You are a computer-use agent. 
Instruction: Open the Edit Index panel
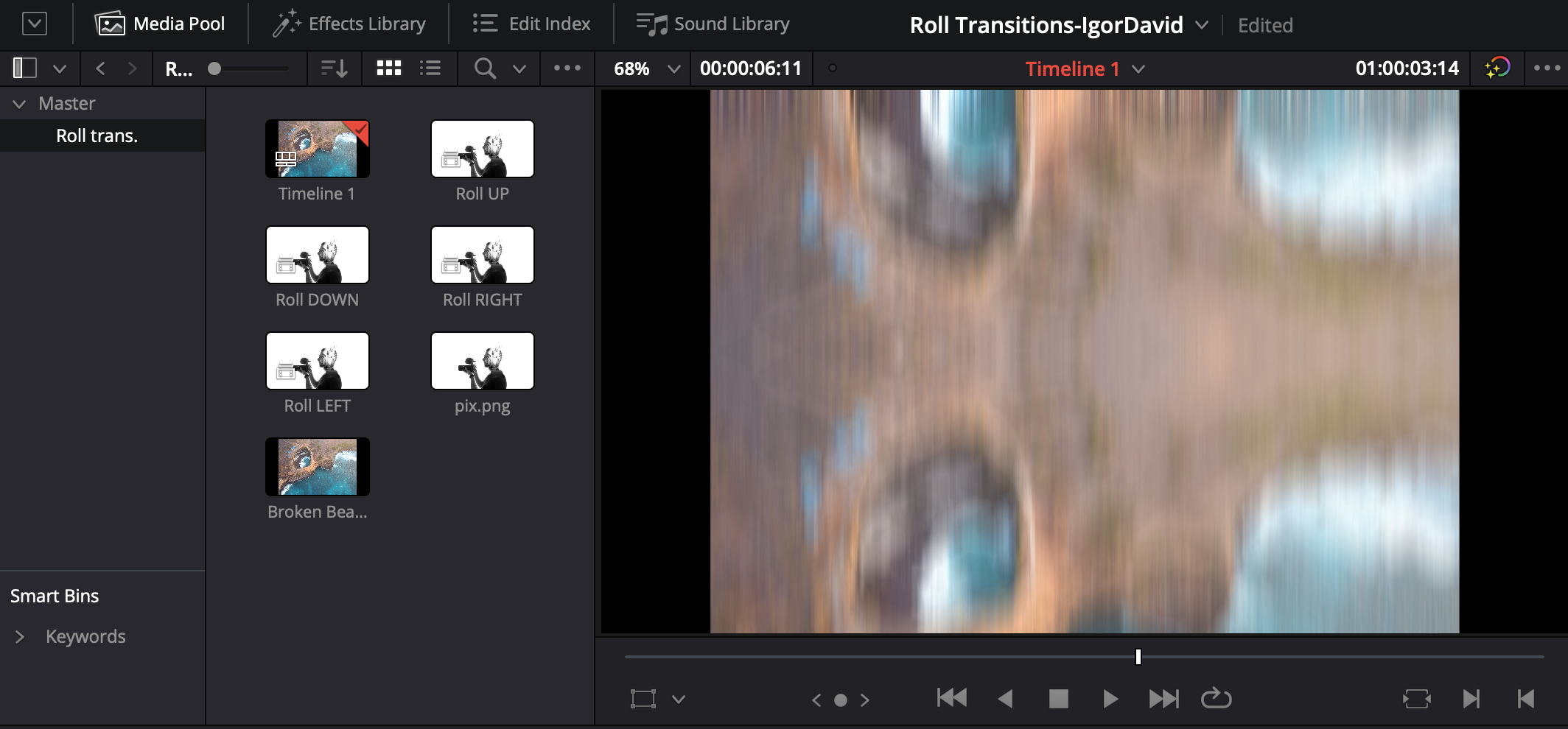(531, 24)
